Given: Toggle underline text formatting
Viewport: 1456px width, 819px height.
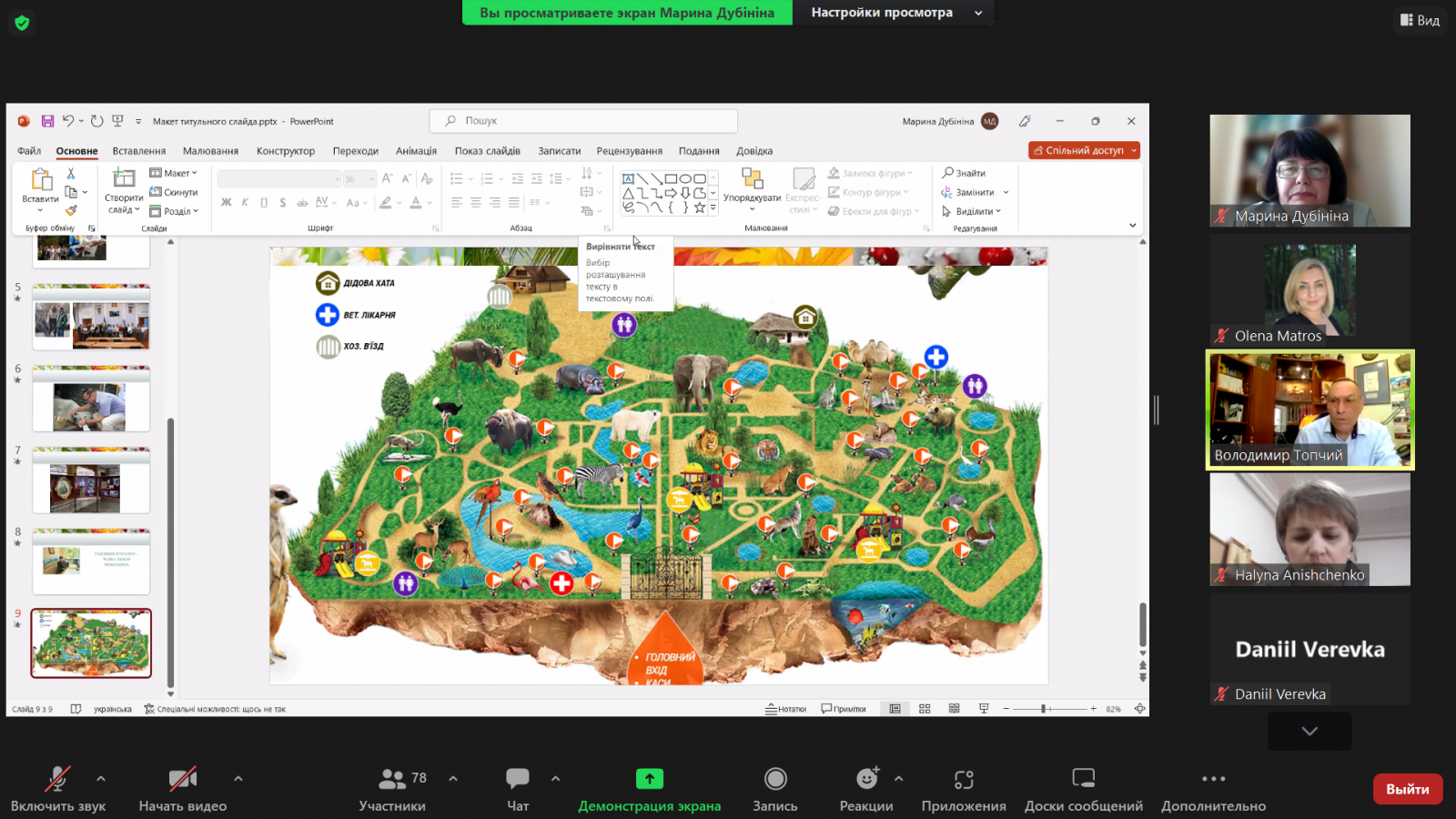Looking at the screenshot, I should click(x=264, y=203).
